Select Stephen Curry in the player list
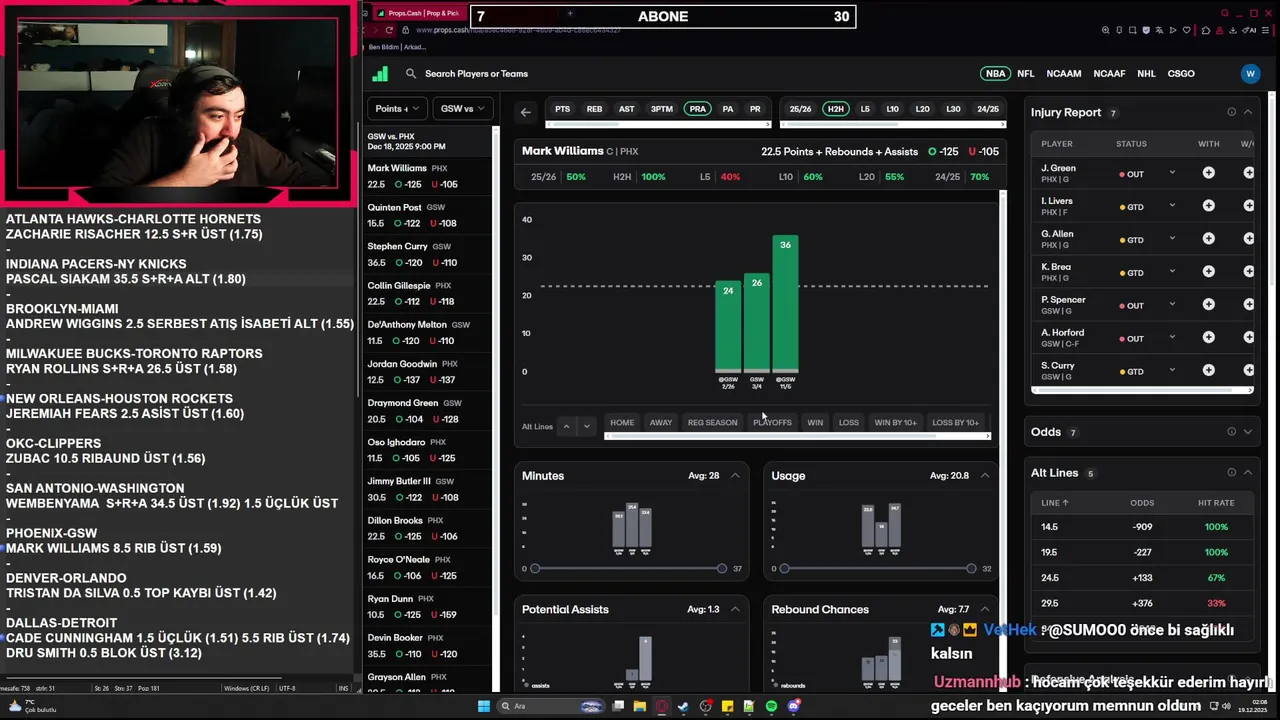Viewport: 1280px width, 720px height. (427, 255)
